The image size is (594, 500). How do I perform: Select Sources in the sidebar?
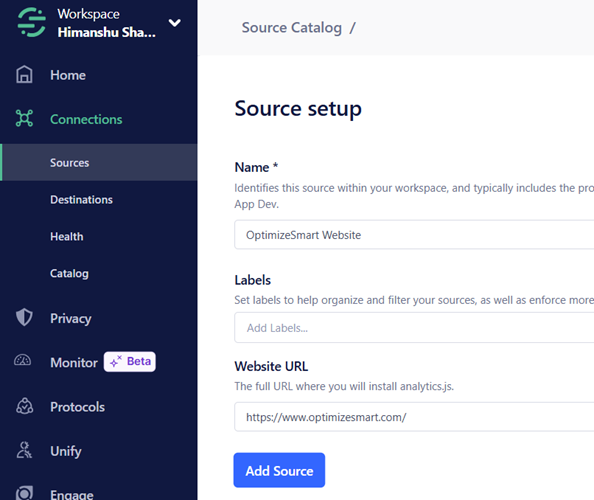click(98, 162)
